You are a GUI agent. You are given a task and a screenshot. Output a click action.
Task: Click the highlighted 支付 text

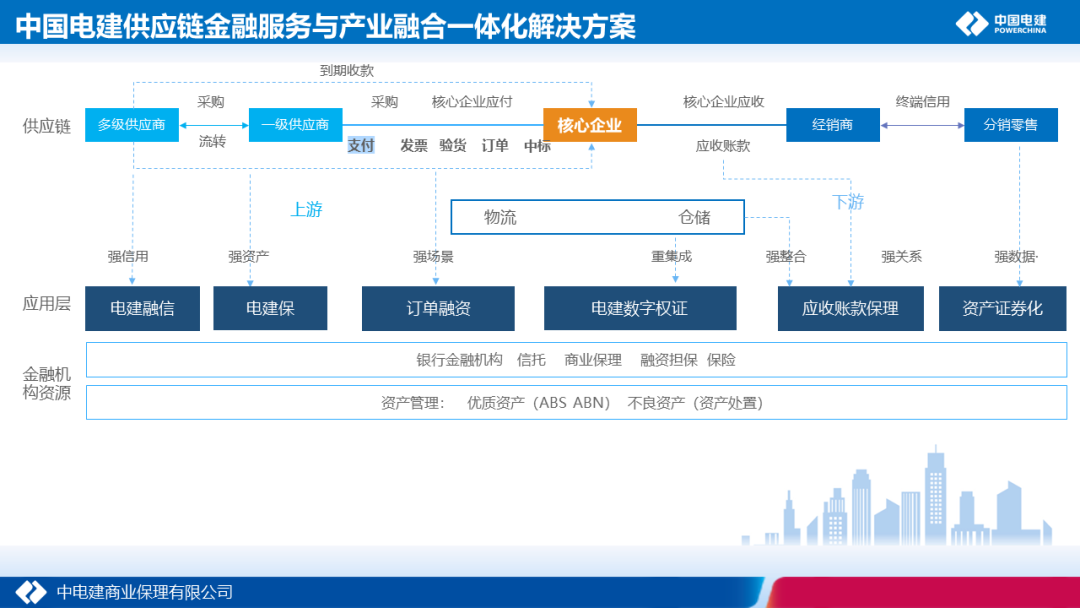361,145
